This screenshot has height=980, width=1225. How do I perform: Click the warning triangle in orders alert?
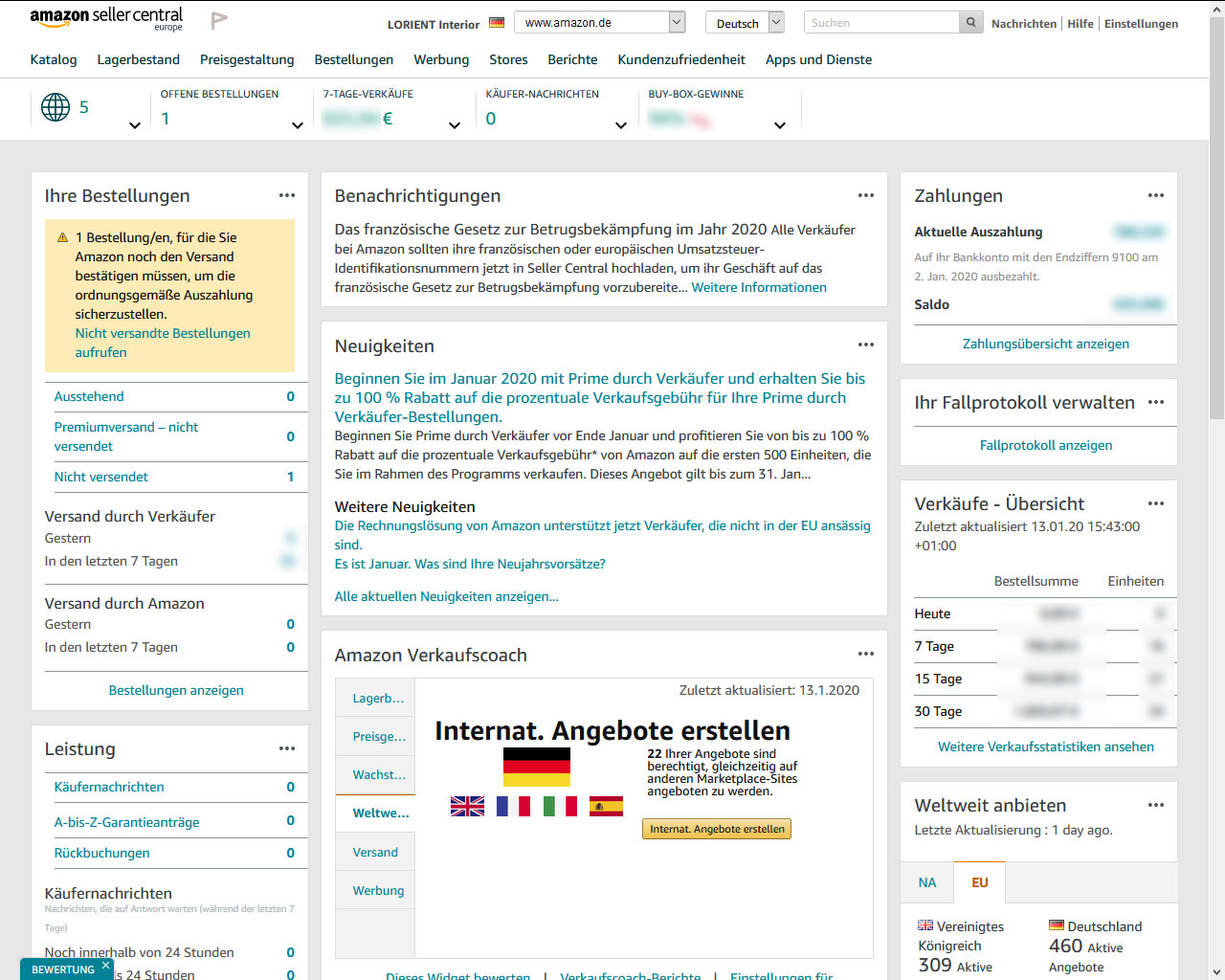62,237
